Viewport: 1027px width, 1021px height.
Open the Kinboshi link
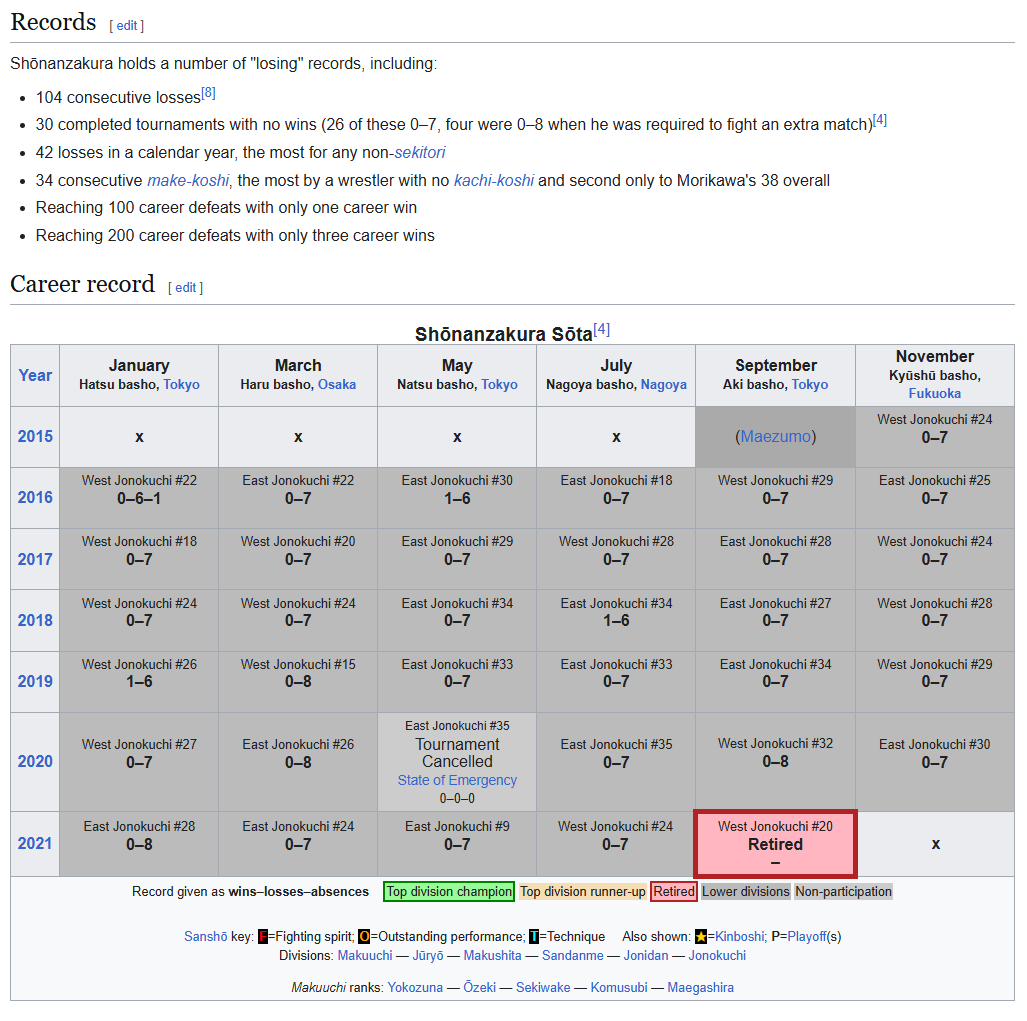point(739,937)
